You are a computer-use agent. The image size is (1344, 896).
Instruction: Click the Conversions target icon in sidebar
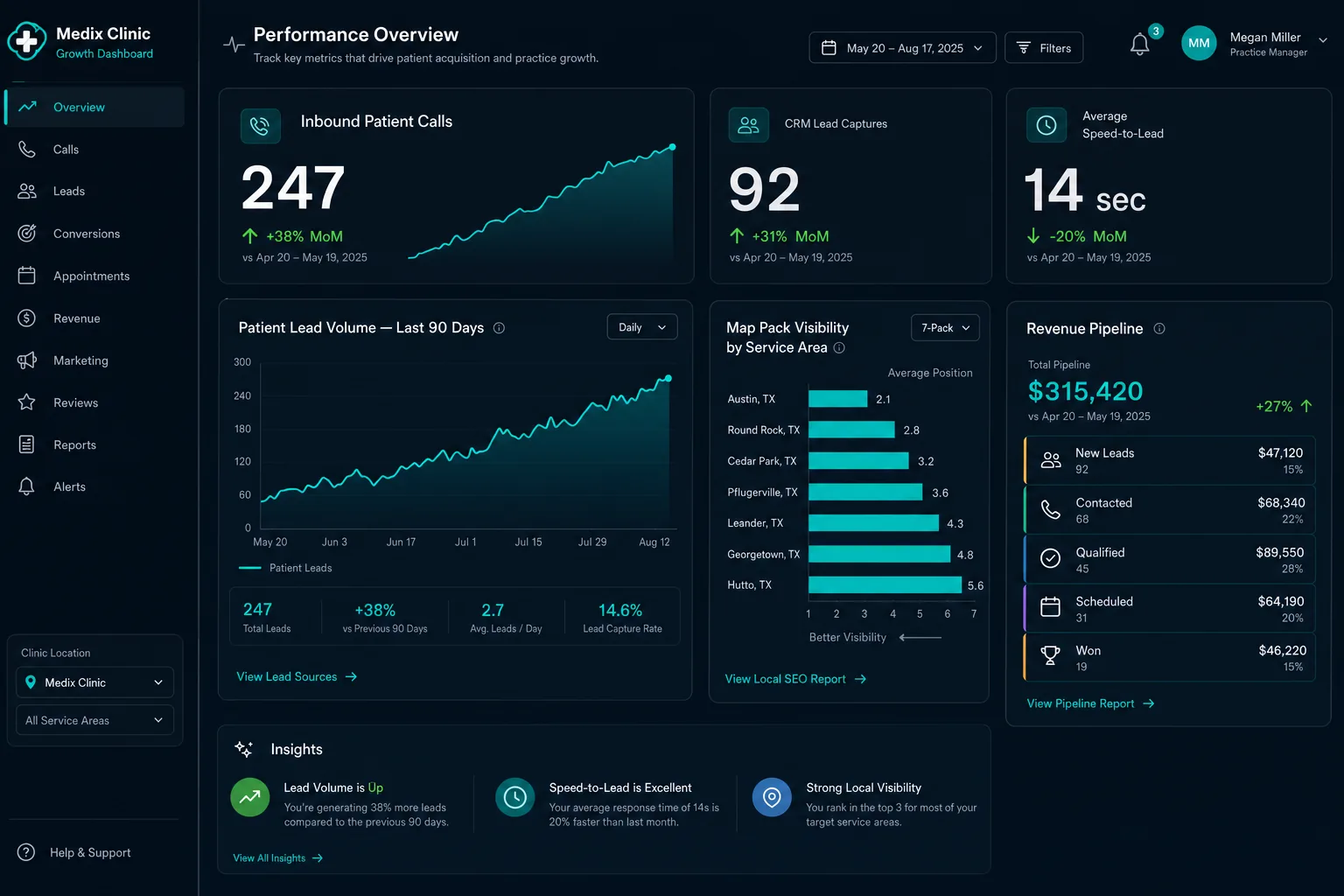[x=27, y=234]
